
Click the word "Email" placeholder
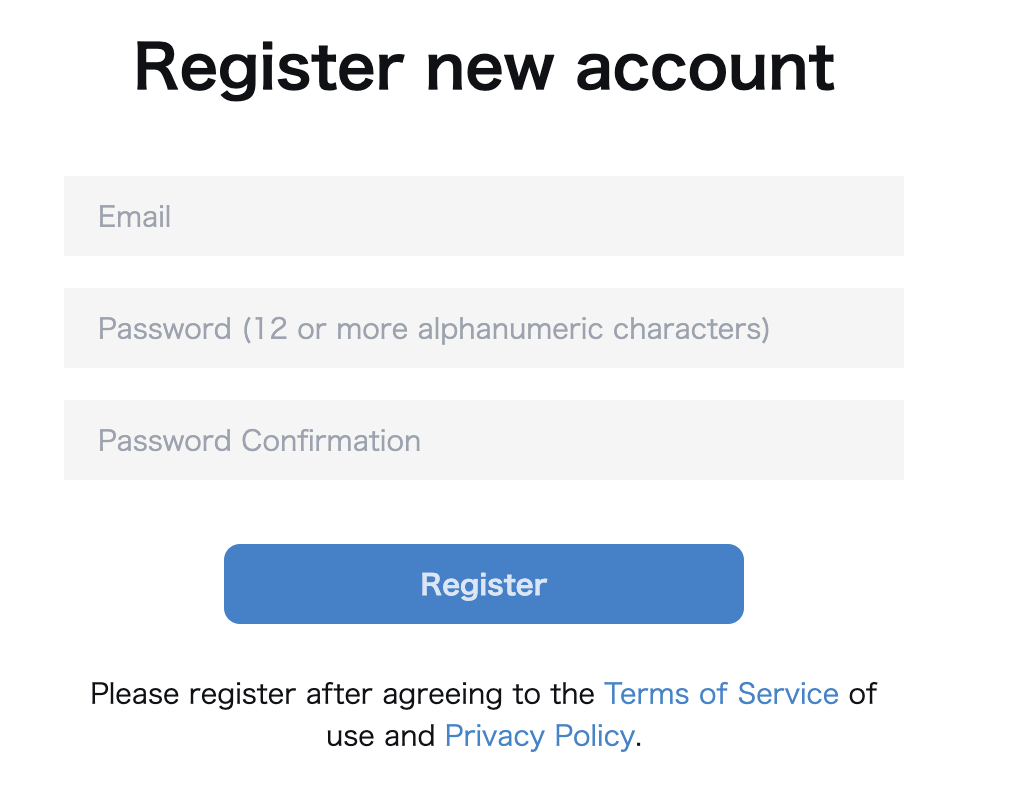(134, 216)
